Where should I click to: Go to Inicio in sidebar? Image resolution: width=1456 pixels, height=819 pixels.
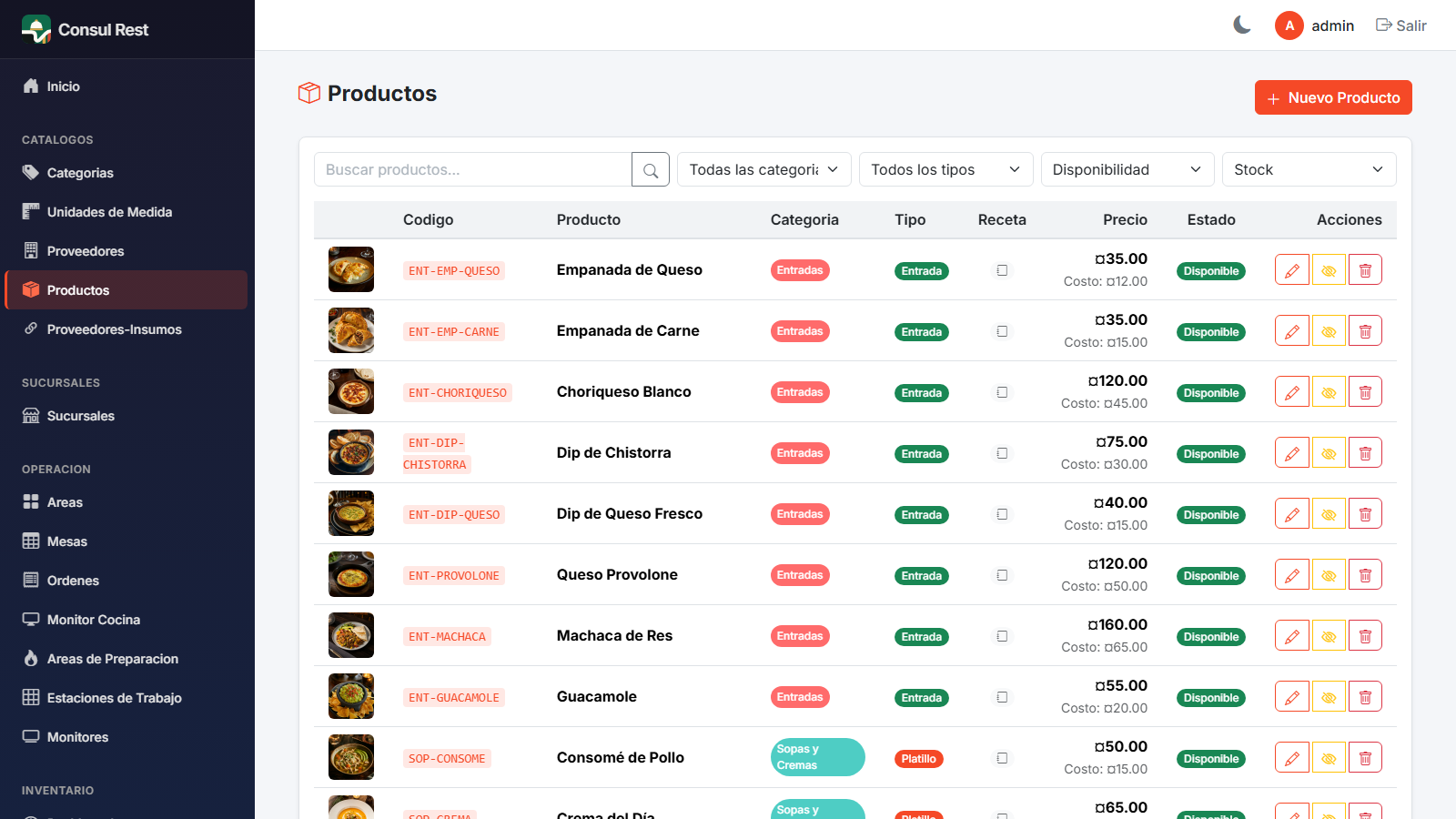pos(127,86)
